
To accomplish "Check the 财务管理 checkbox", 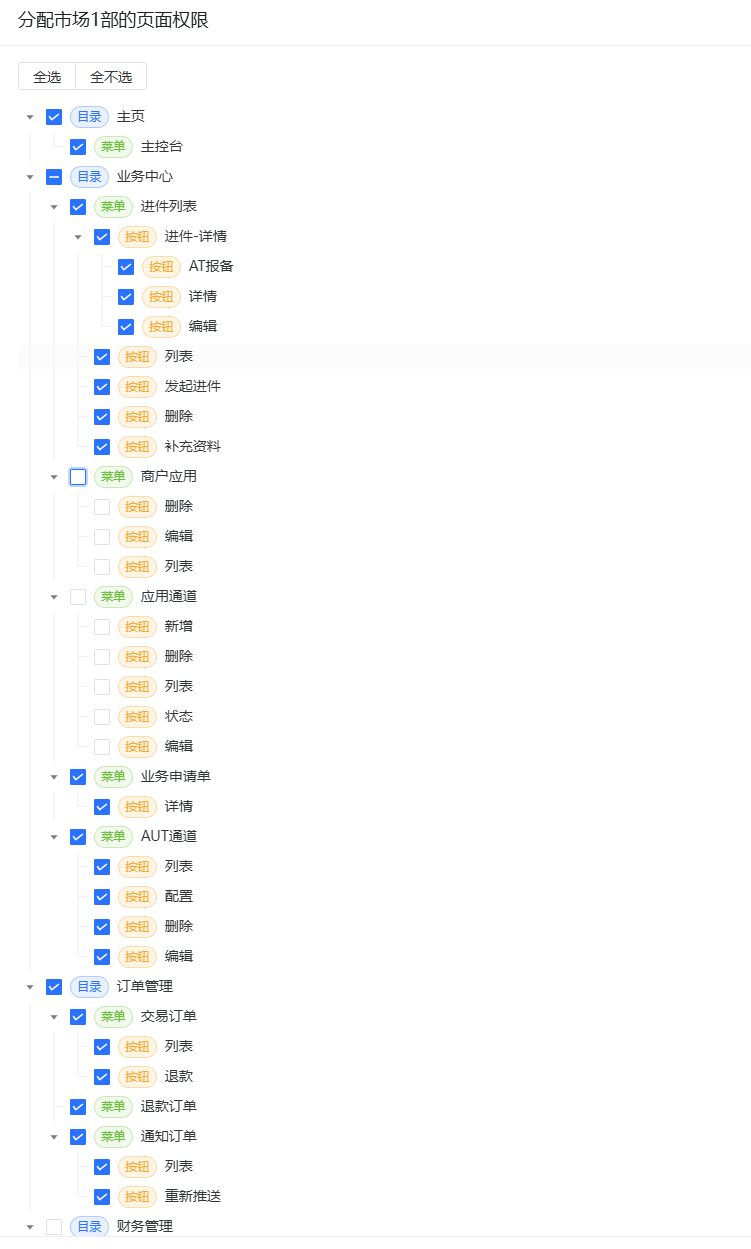I will click(x=54, y=1227).
